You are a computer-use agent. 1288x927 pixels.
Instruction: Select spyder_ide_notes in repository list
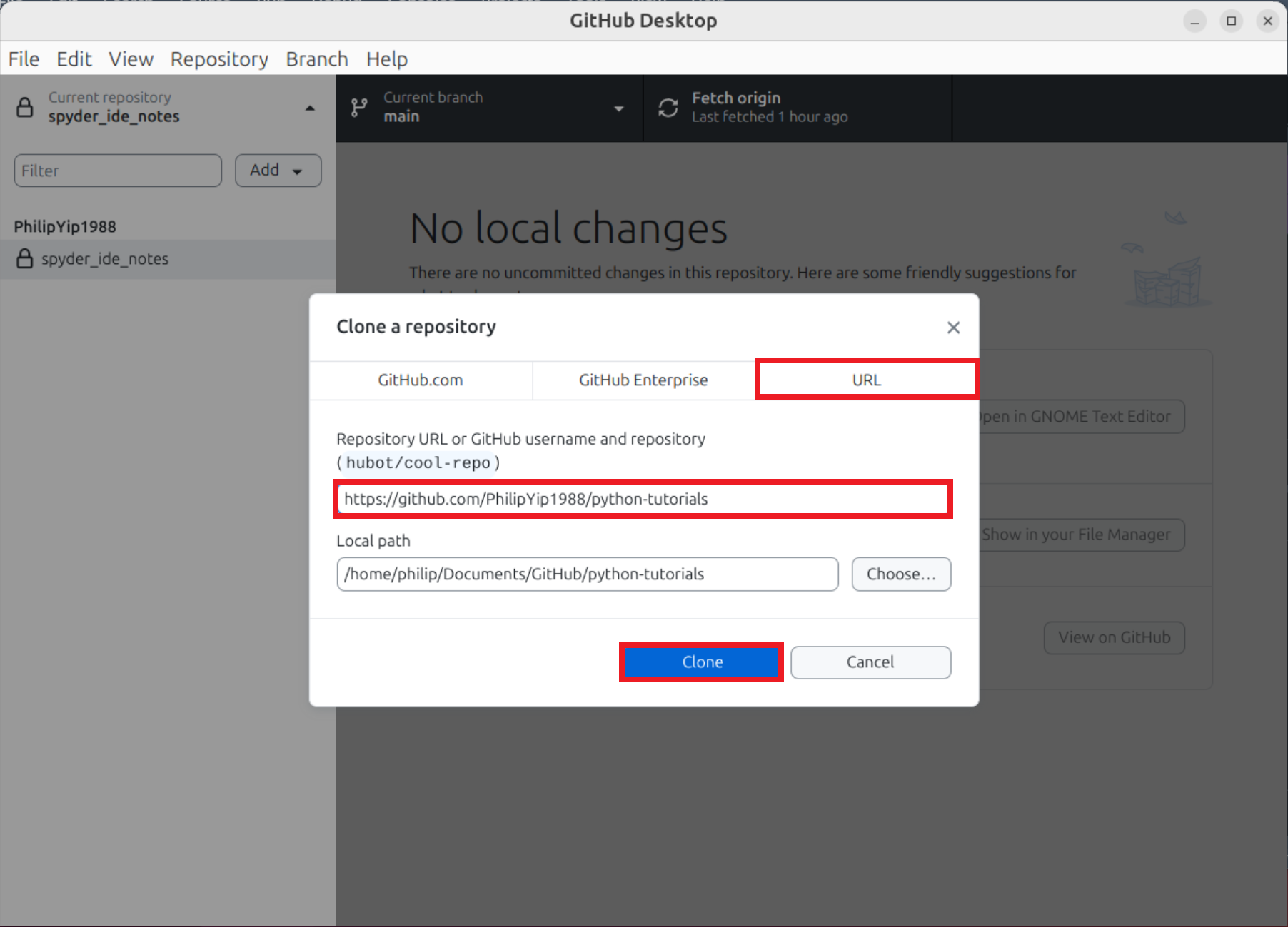[x=105, y=259]
